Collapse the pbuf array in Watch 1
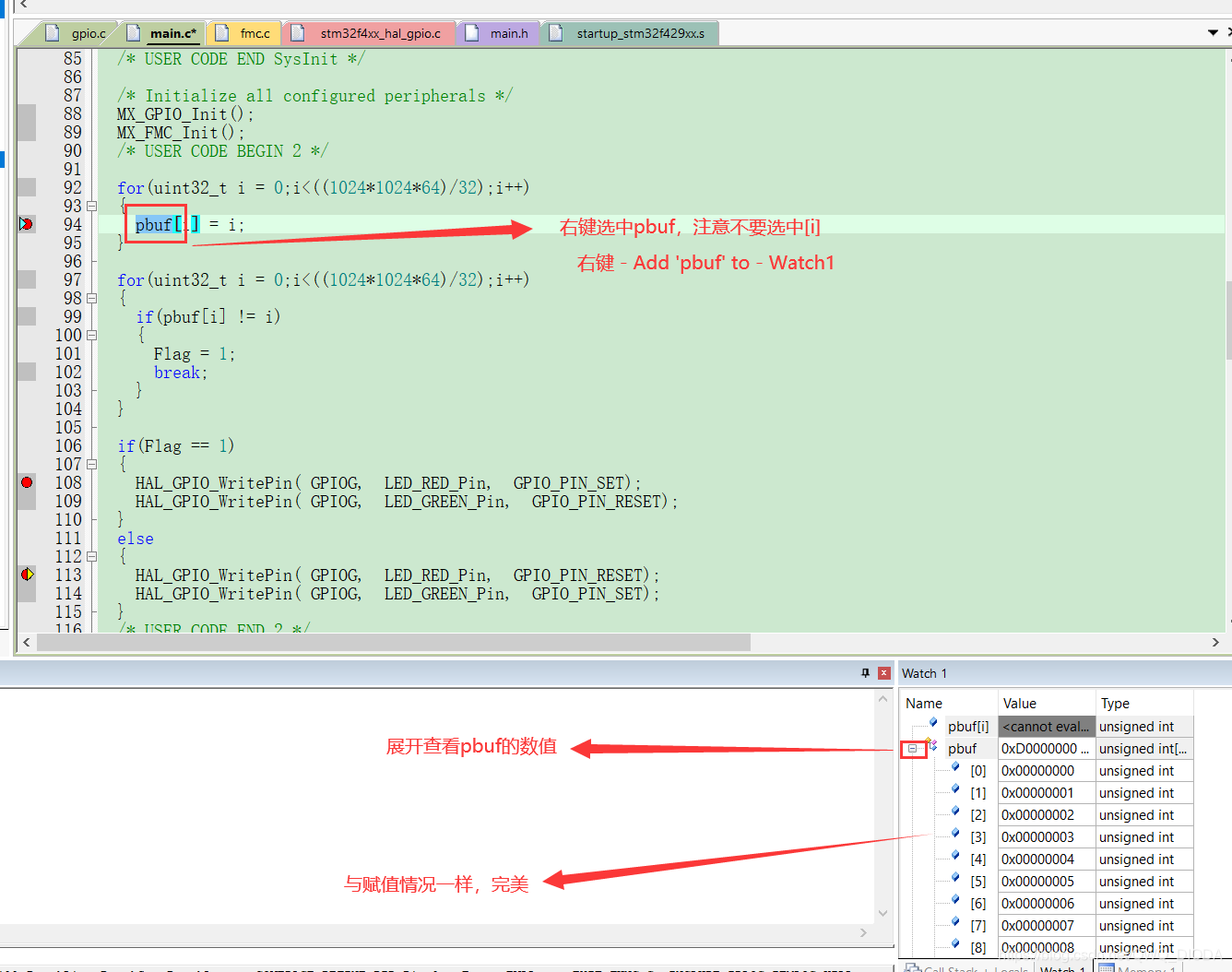1232x972 pixels. [x=912, y=749]
